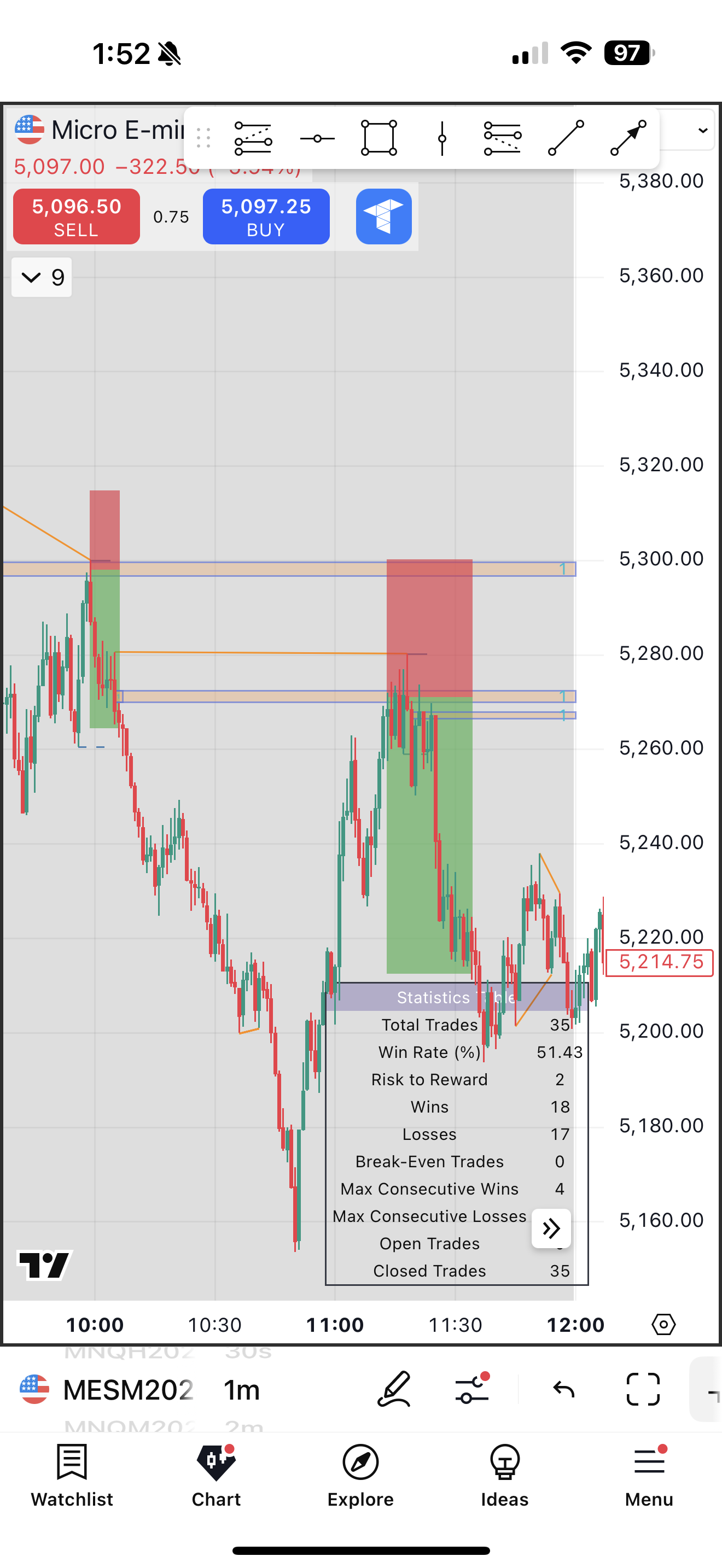Grab the drawing toolbar drag handle
The height and width of the screenshot is (1568, 722).
click(204, 138)
